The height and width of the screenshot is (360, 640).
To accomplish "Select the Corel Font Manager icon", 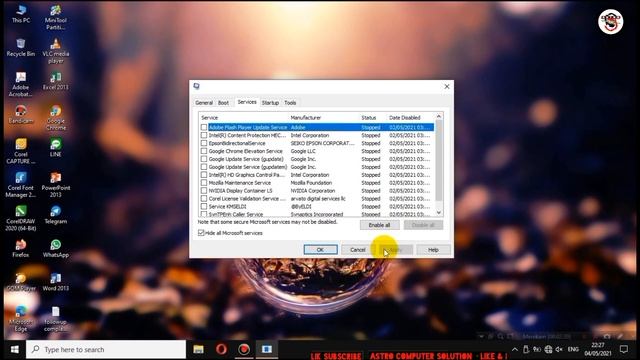I will coord(21,184).
